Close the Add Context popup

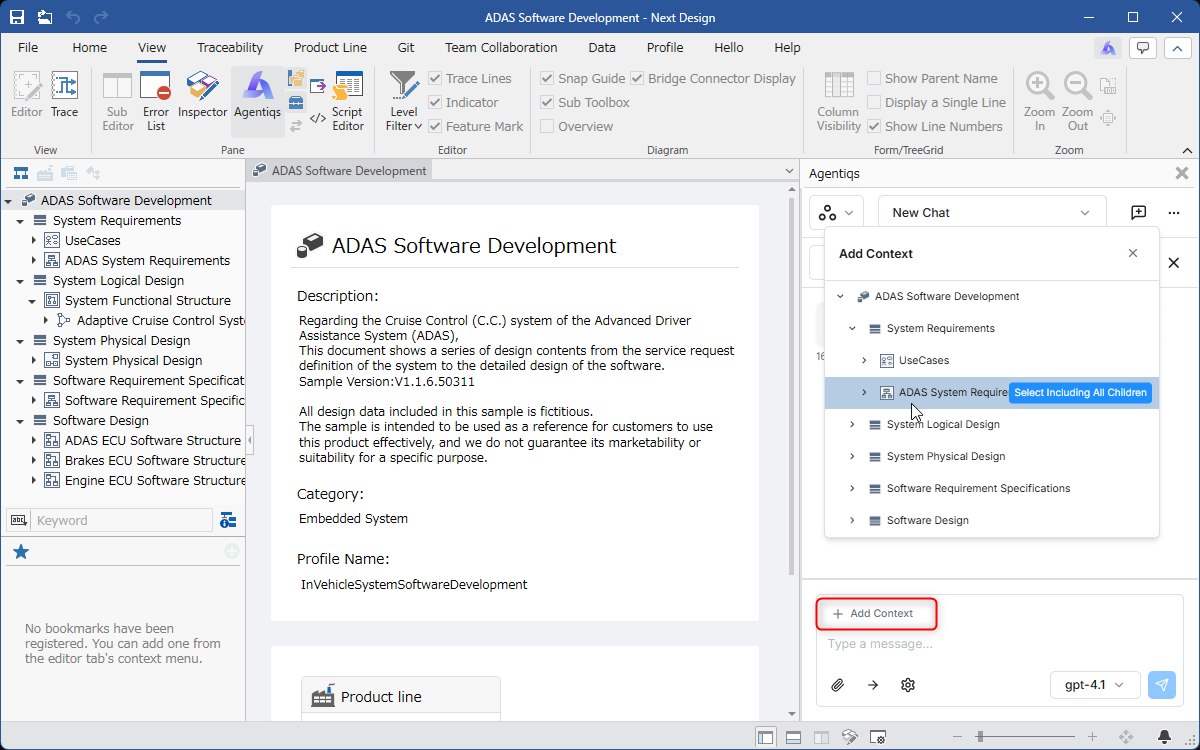1133,253
